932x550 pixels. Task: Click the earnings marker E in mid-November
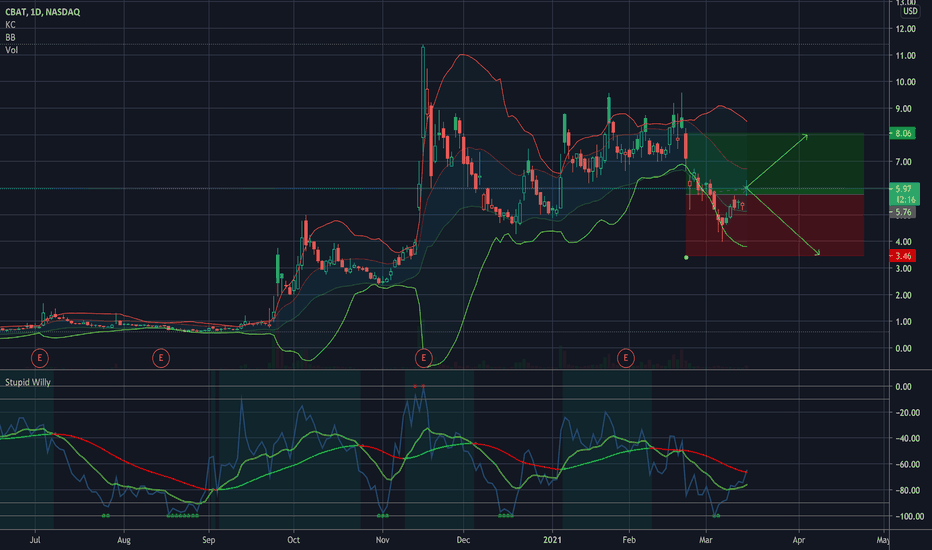pyautogui.click(x=423, y=358)
